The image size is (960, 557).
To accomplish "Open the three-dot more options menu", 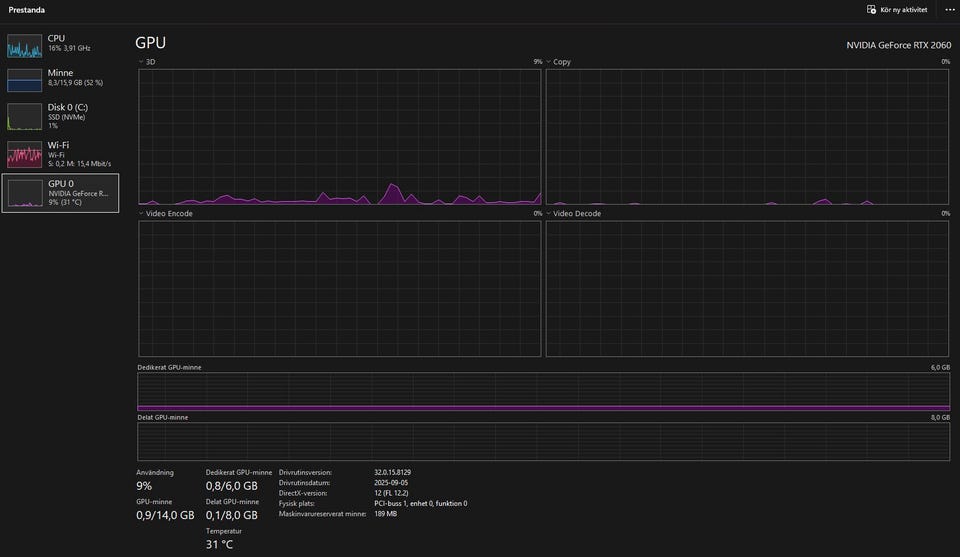I will pos(949,10).
